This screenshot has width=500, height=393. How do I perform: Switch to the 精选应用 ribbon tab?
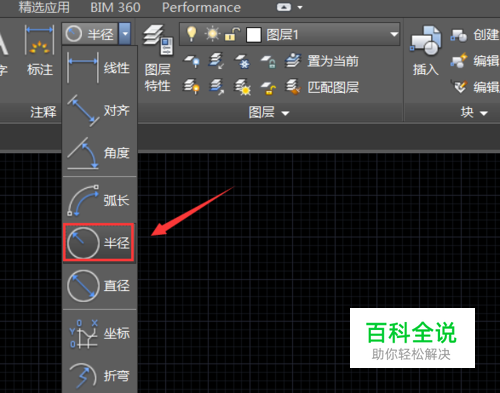click(x=44, y=7)
